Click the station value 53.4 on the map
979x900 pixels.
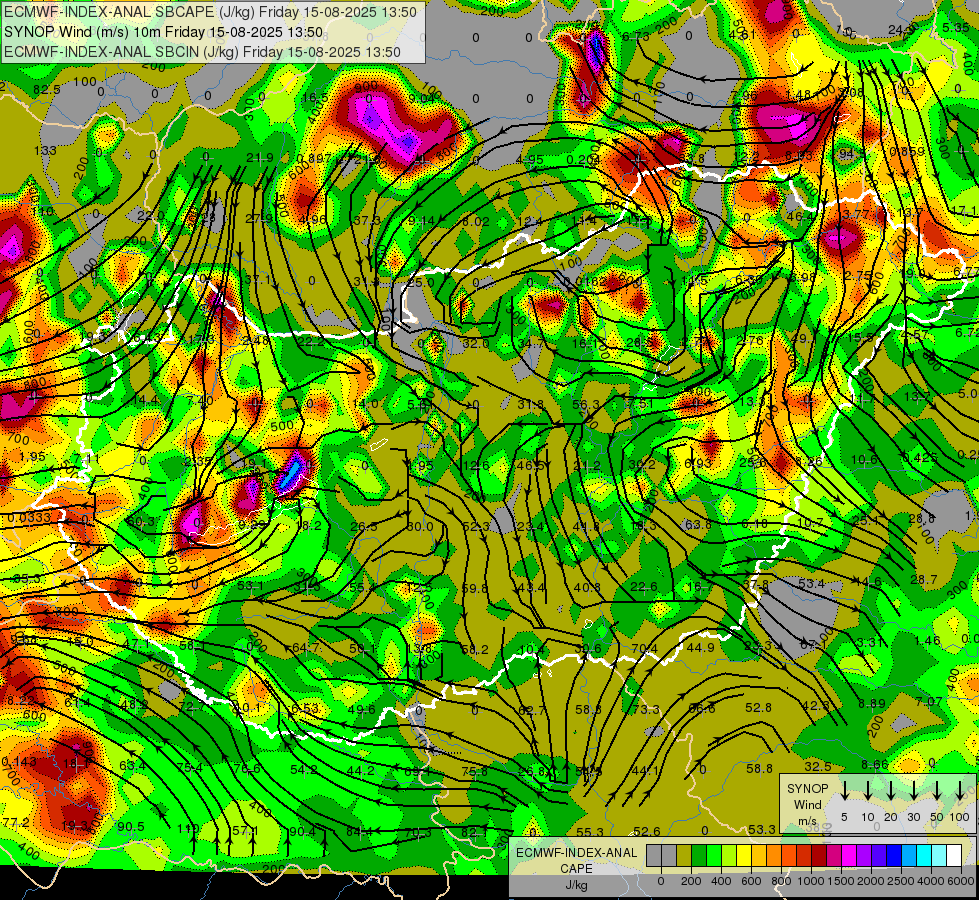coord(811,584)
